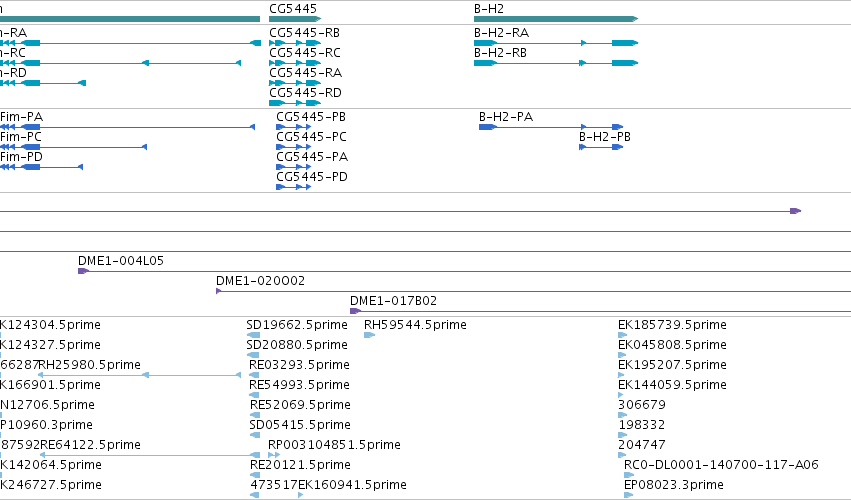Viewport: 851px width, 500px height.
Task: Click the RH59544.5prime arrow glyph
Action: (x=369, y=335)
